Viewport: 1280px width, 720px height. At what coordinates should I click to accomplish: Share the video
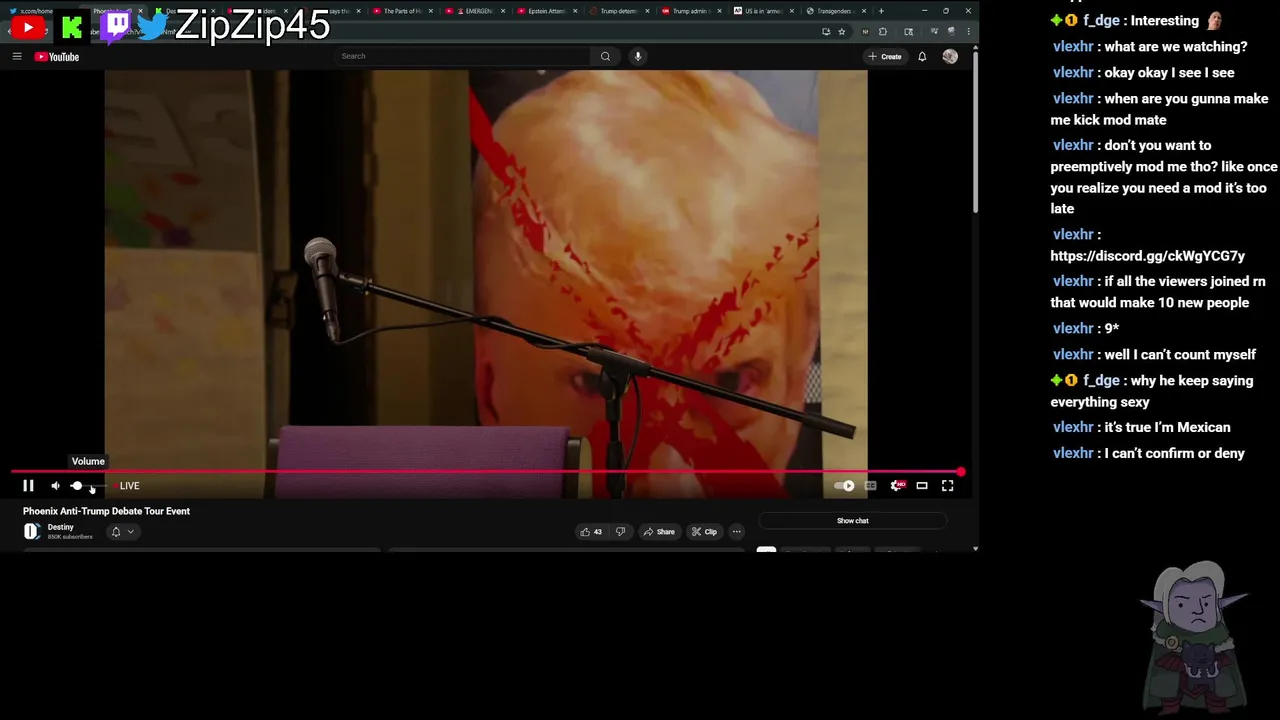click(659, 532)
